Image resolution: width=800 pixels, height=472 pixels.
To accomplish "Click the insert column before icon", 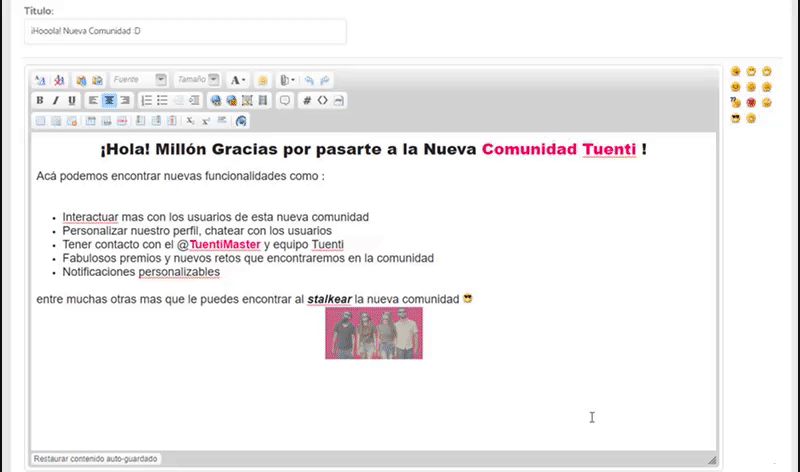I will [140, 121].
